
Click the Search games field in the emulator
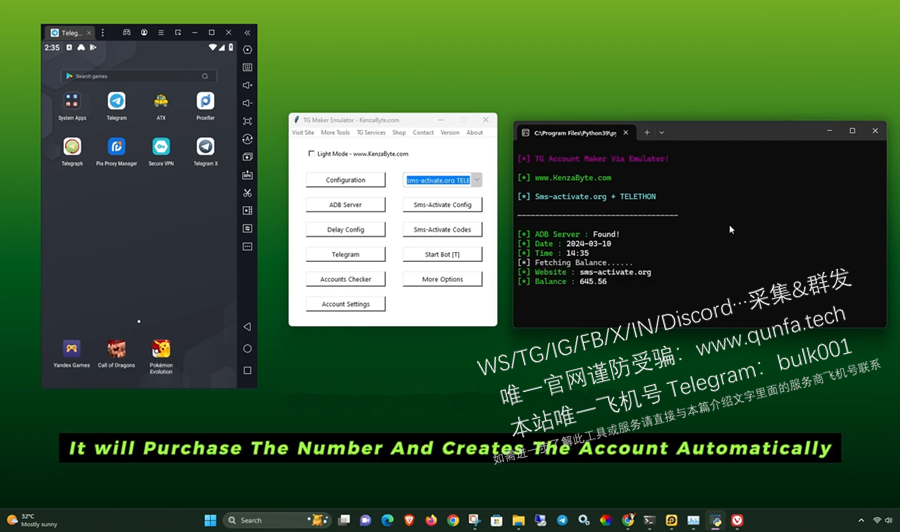click(138, 76)
